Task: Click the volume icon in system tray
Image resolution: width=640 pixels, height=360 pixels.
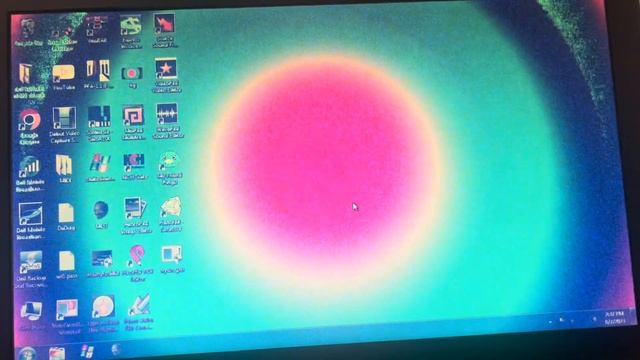Action: (594, 319)
